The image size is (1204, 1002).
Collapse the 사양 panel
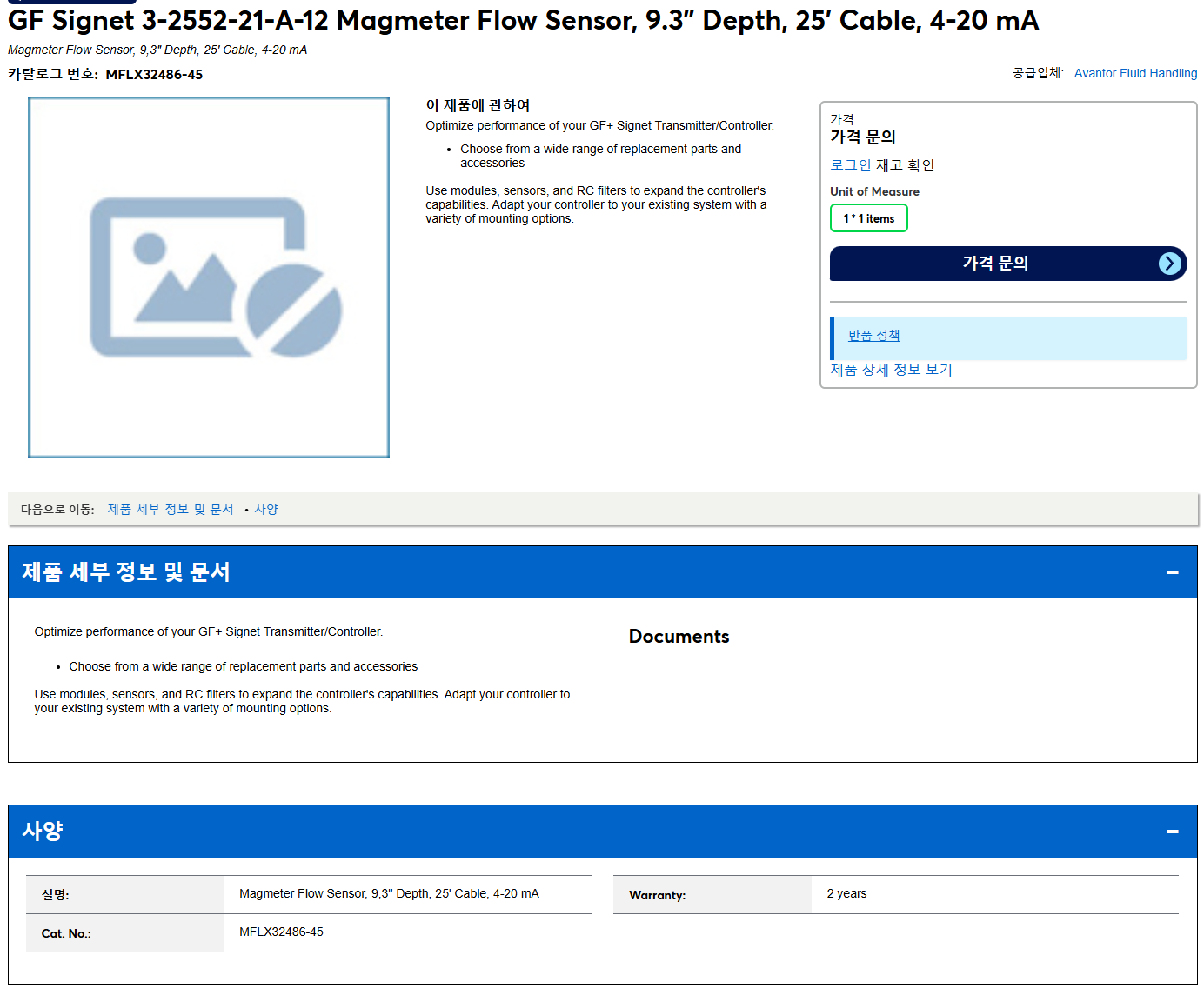click(x=1172, y=832)
